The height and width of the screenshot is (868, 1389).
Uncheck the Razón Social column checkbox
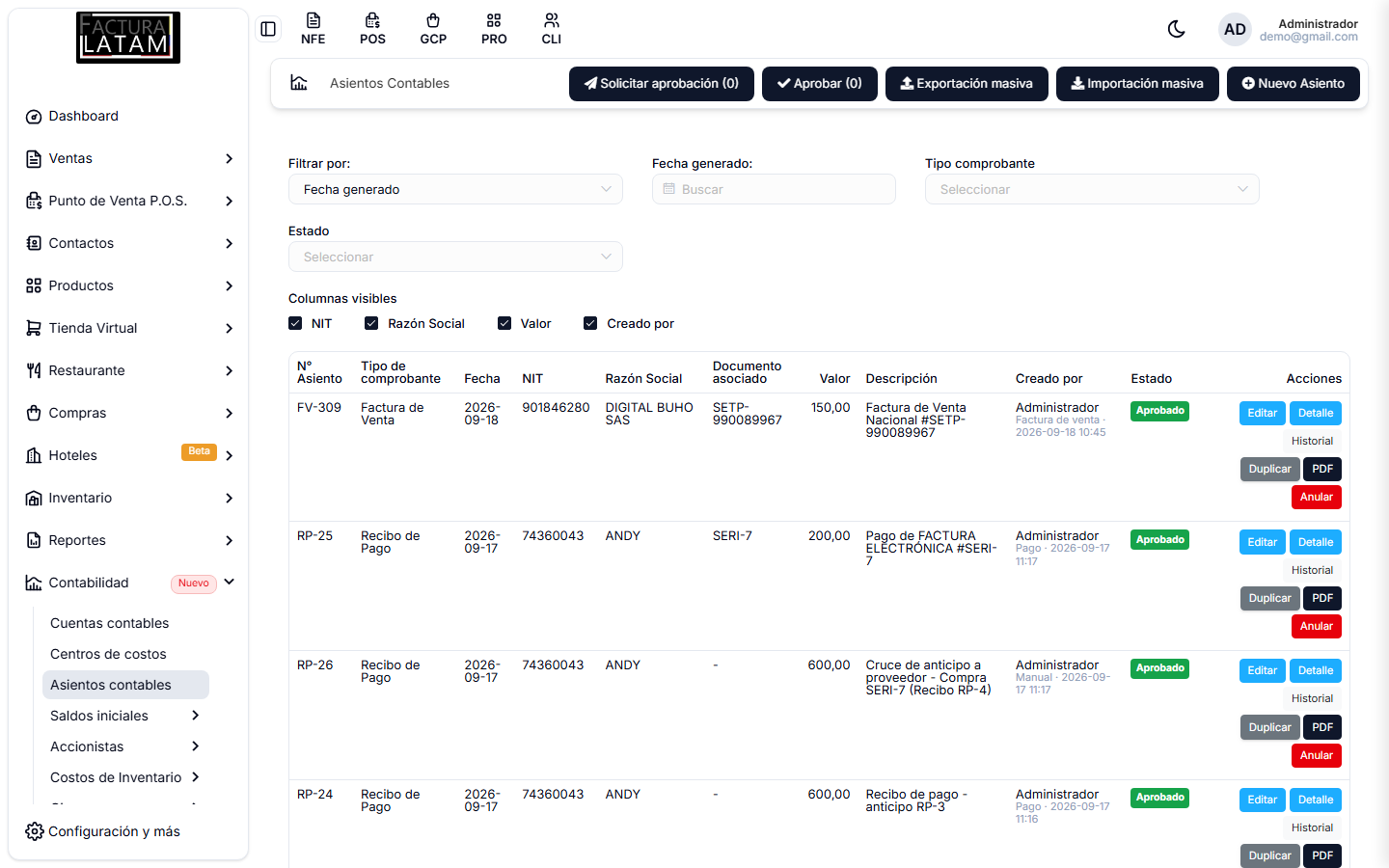coord(371,323)
